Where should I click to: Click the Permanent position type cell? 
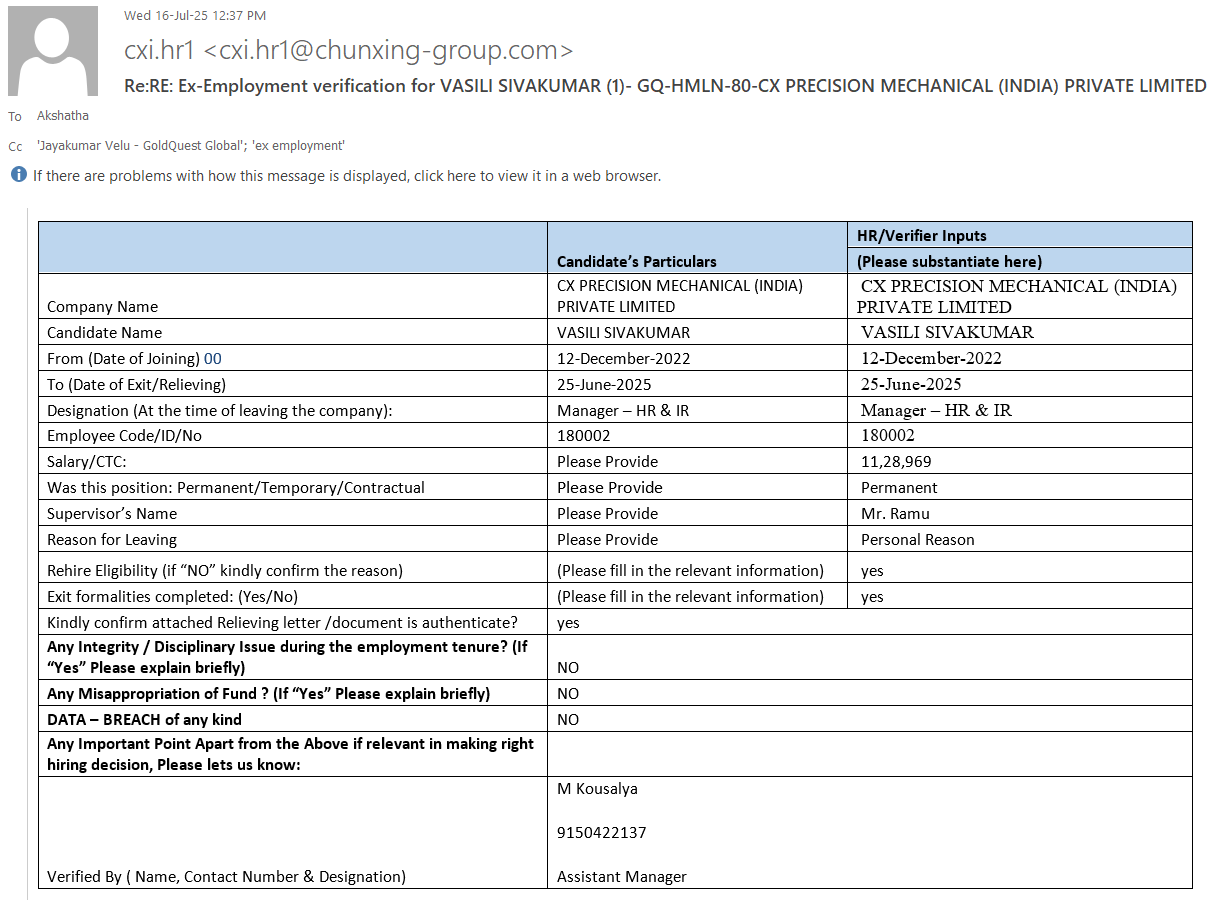tap(899, 488)
